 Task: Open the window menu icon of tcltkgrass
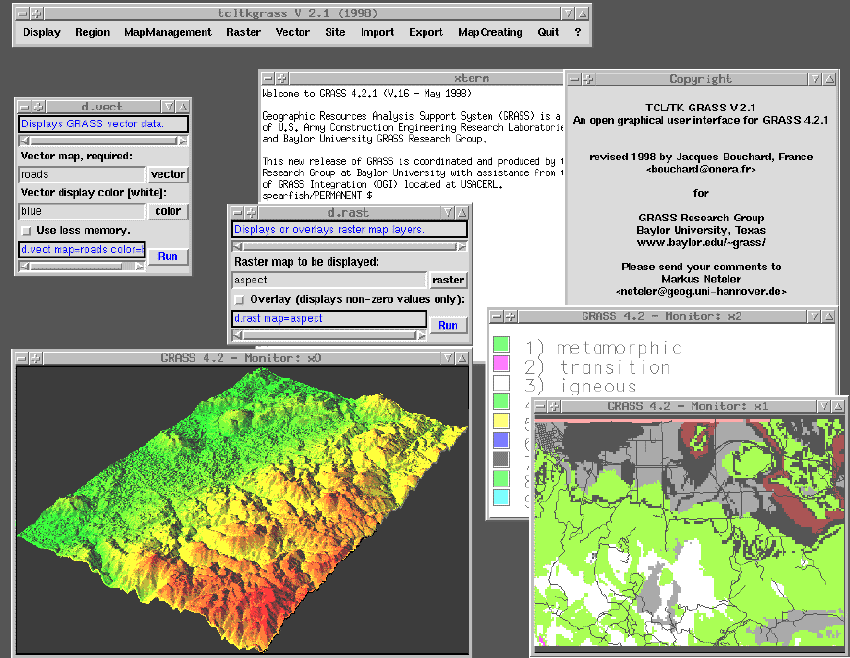[x=23, y=13]
